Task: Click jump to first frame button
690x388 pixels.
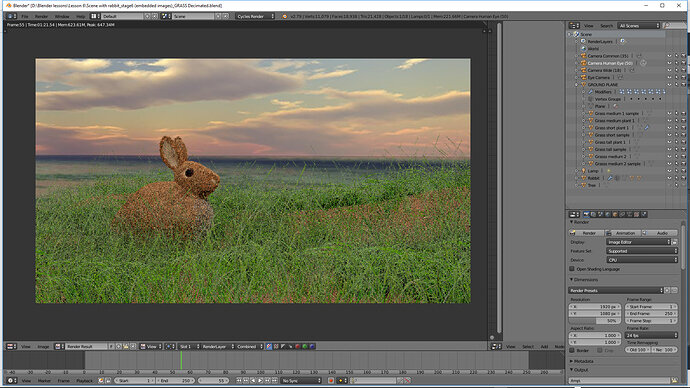Action: [x=239, y=381]
